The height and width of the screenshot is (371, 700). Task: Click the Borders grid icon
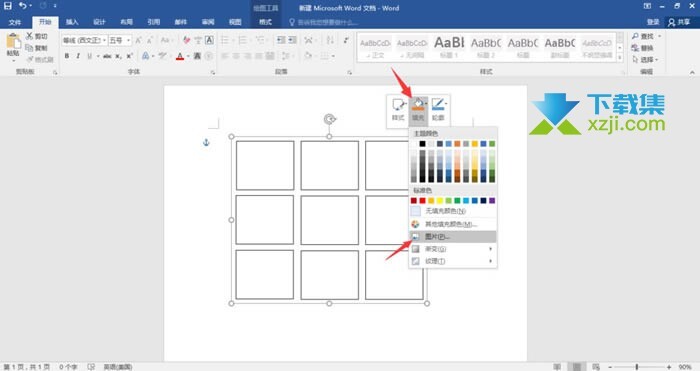[x=325, y=56]
